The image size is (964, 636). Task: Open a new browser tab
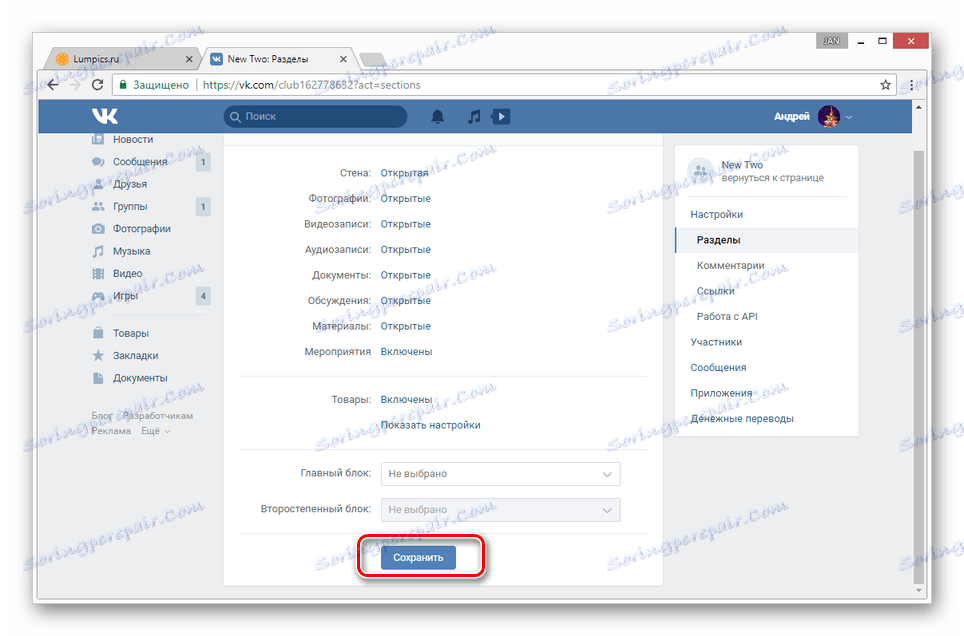[x=373, y=60]
